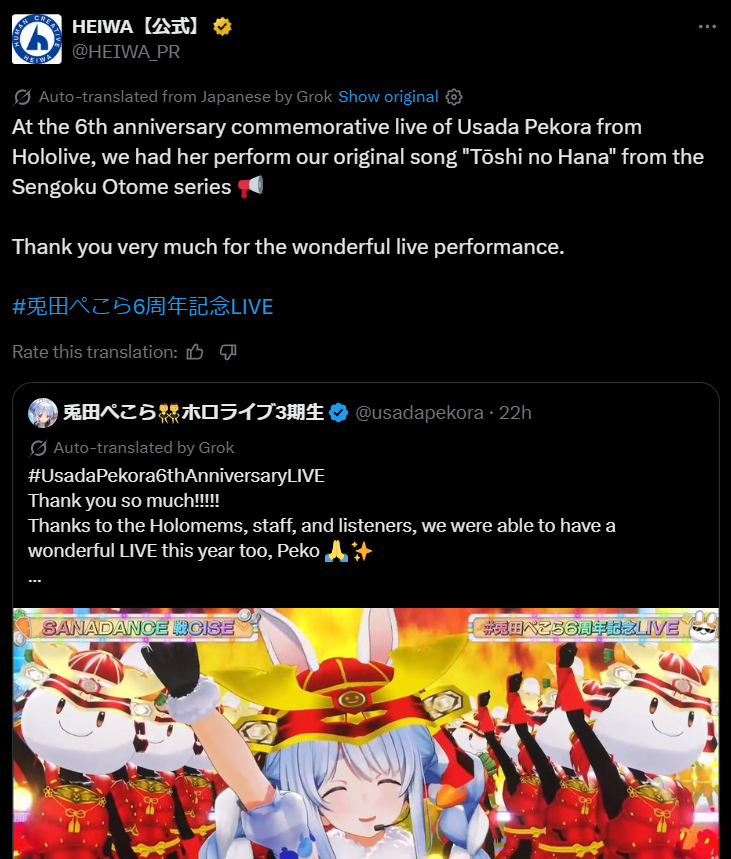Click the Grok translation icon
The image size is (731, 859).
[22, 97]
